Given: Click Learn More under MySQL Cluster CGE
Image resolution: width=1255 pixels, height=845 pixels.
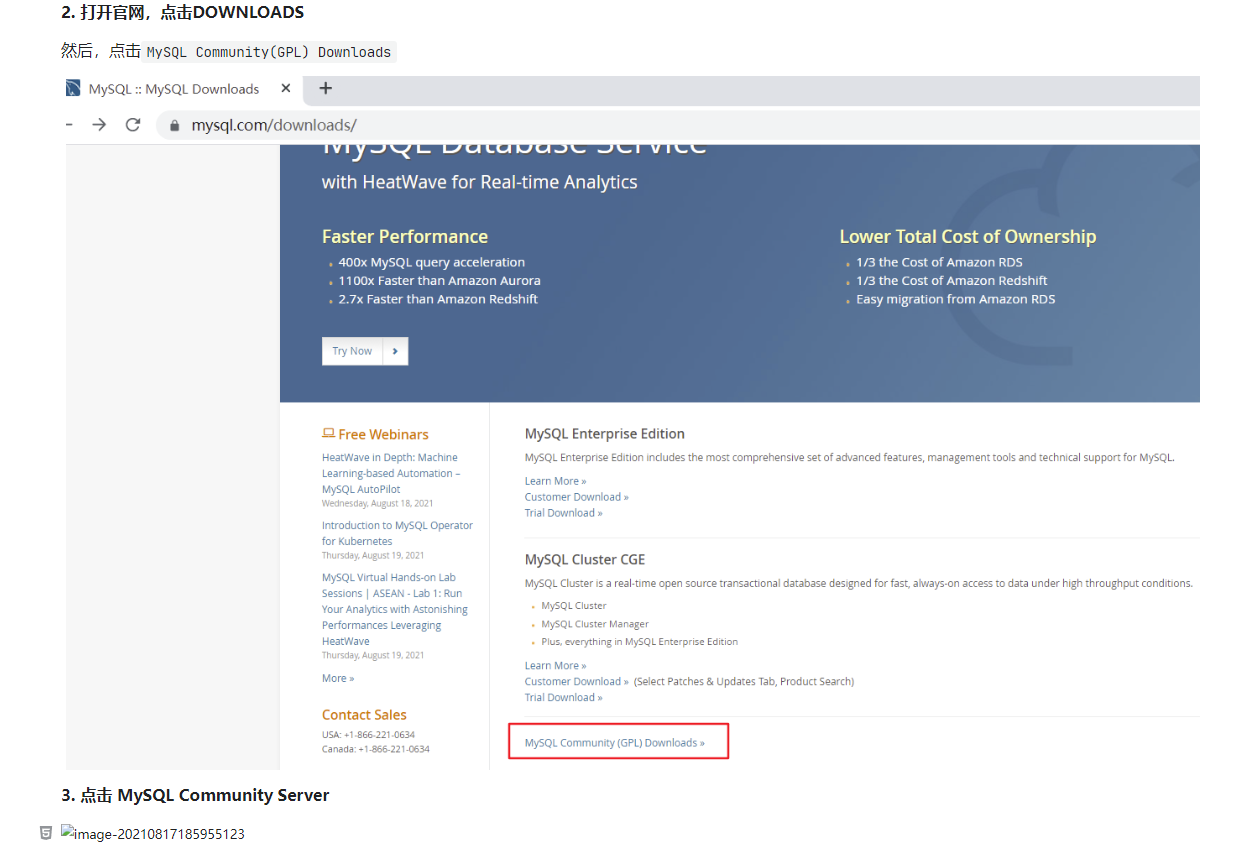Looking at the screenshot, I should [555, 665].
